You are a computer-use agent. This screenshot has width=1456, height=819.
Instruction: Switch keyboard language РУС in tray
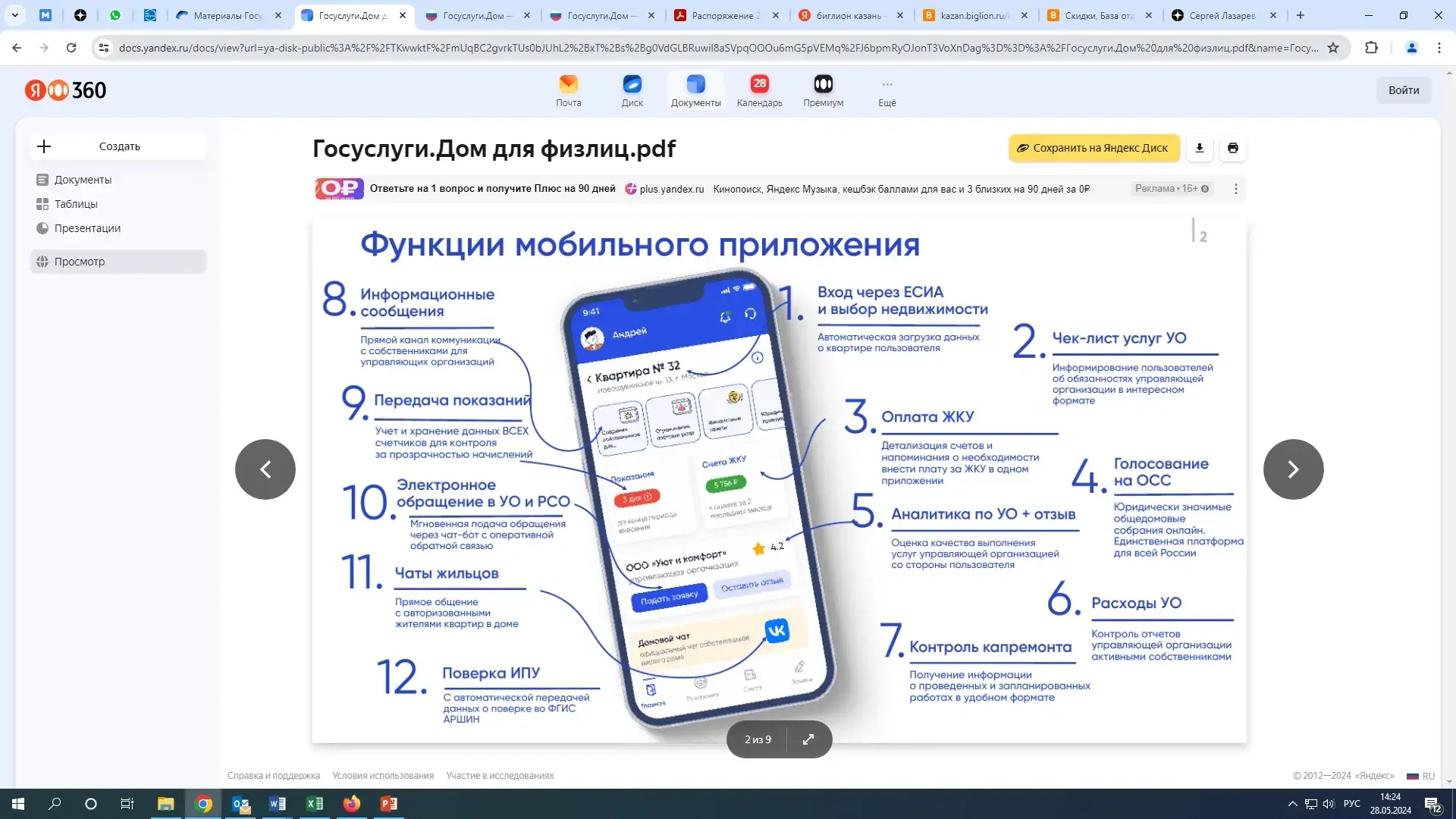(x=1352, y=804)
